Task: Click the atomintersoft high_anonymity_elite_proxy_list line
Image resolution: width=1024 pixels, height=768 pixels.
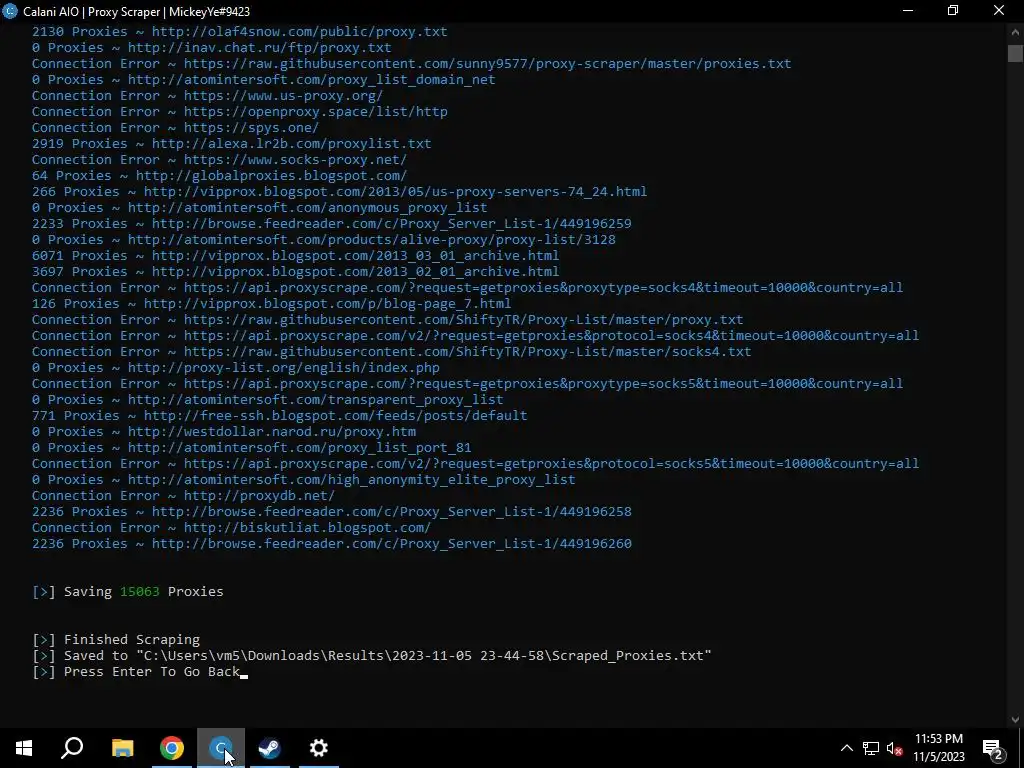Action: [x=304, y=479]
